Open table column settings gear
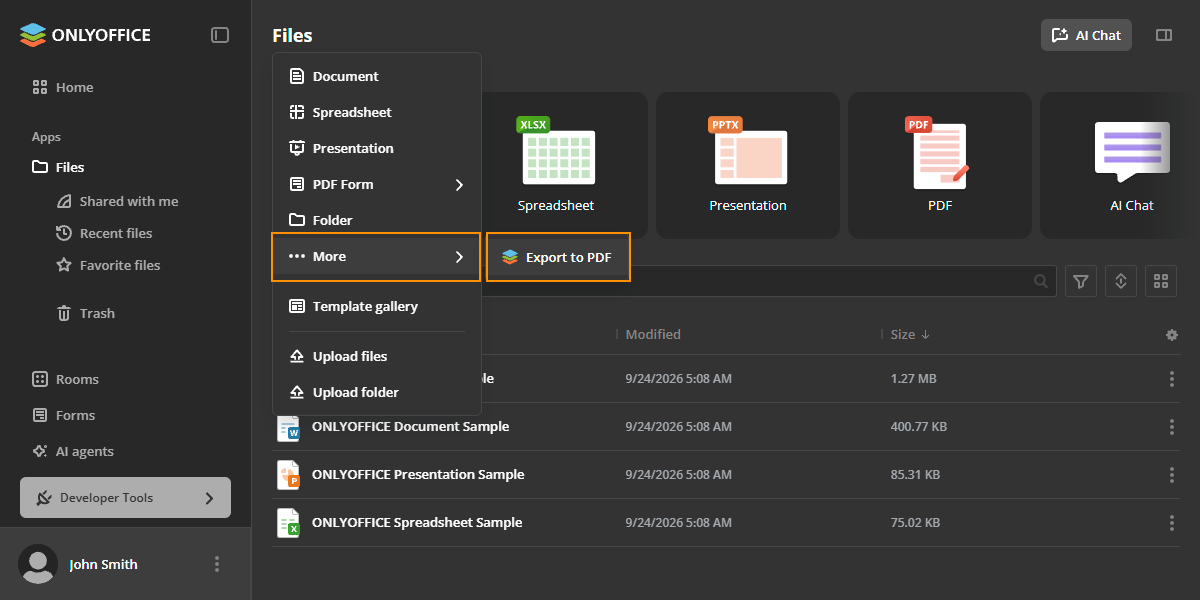 [1172, 335]
